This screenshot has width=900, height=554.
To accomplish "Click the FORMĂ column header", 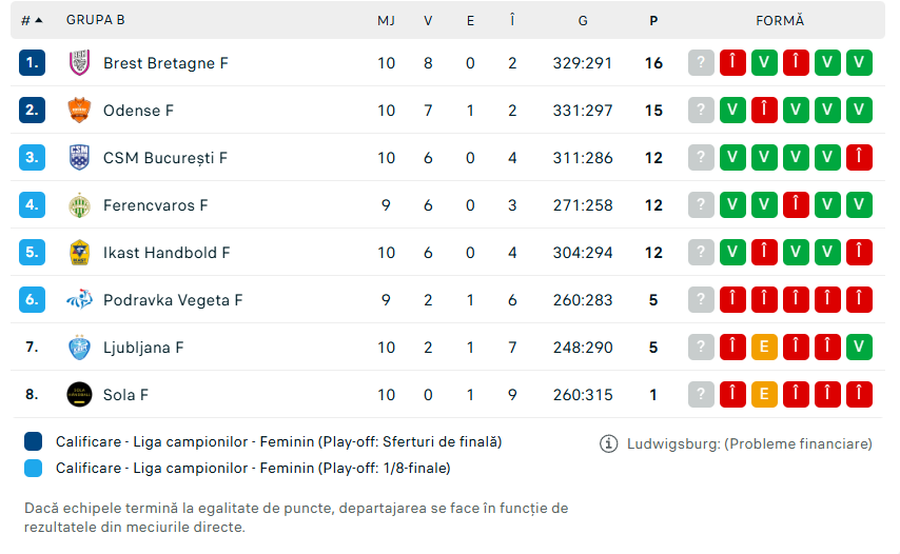I will click(x=780, y=20).
